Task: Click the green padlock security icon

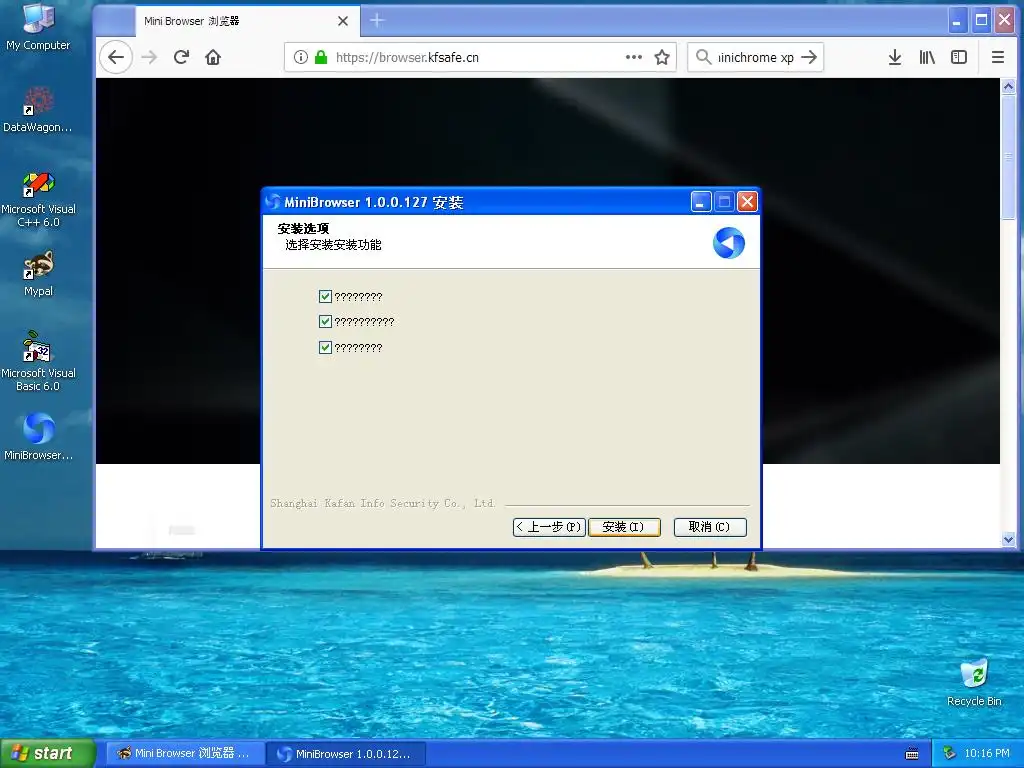Action: tap(321, 57)
